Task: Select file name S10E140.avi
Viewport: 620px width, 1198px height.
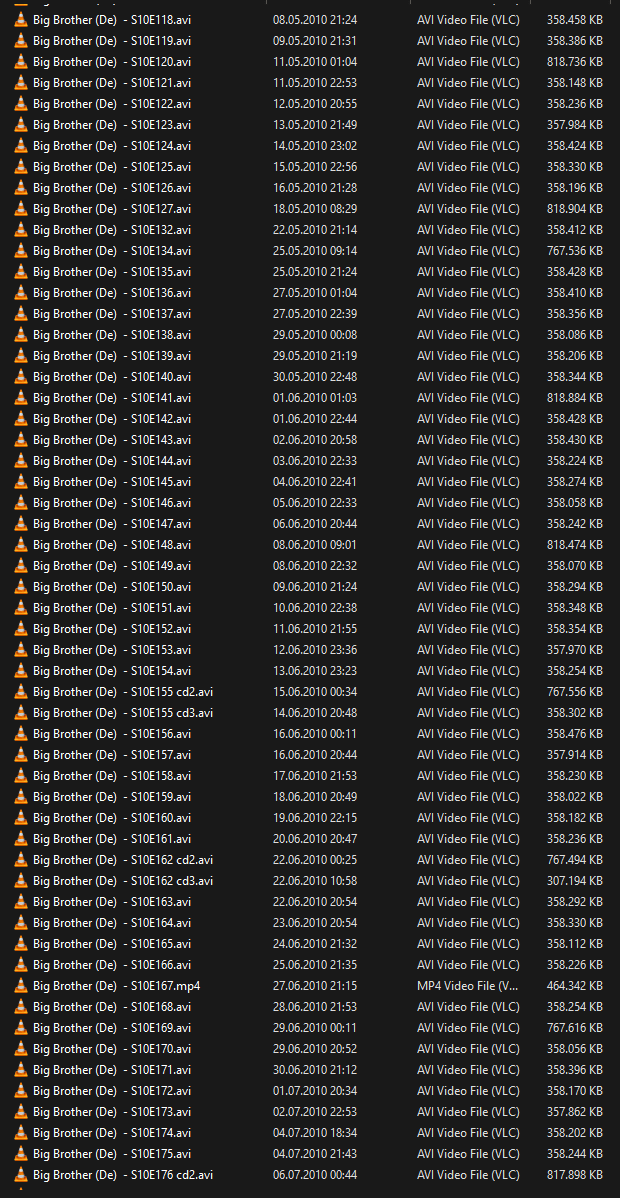Action: coord(112,377)
